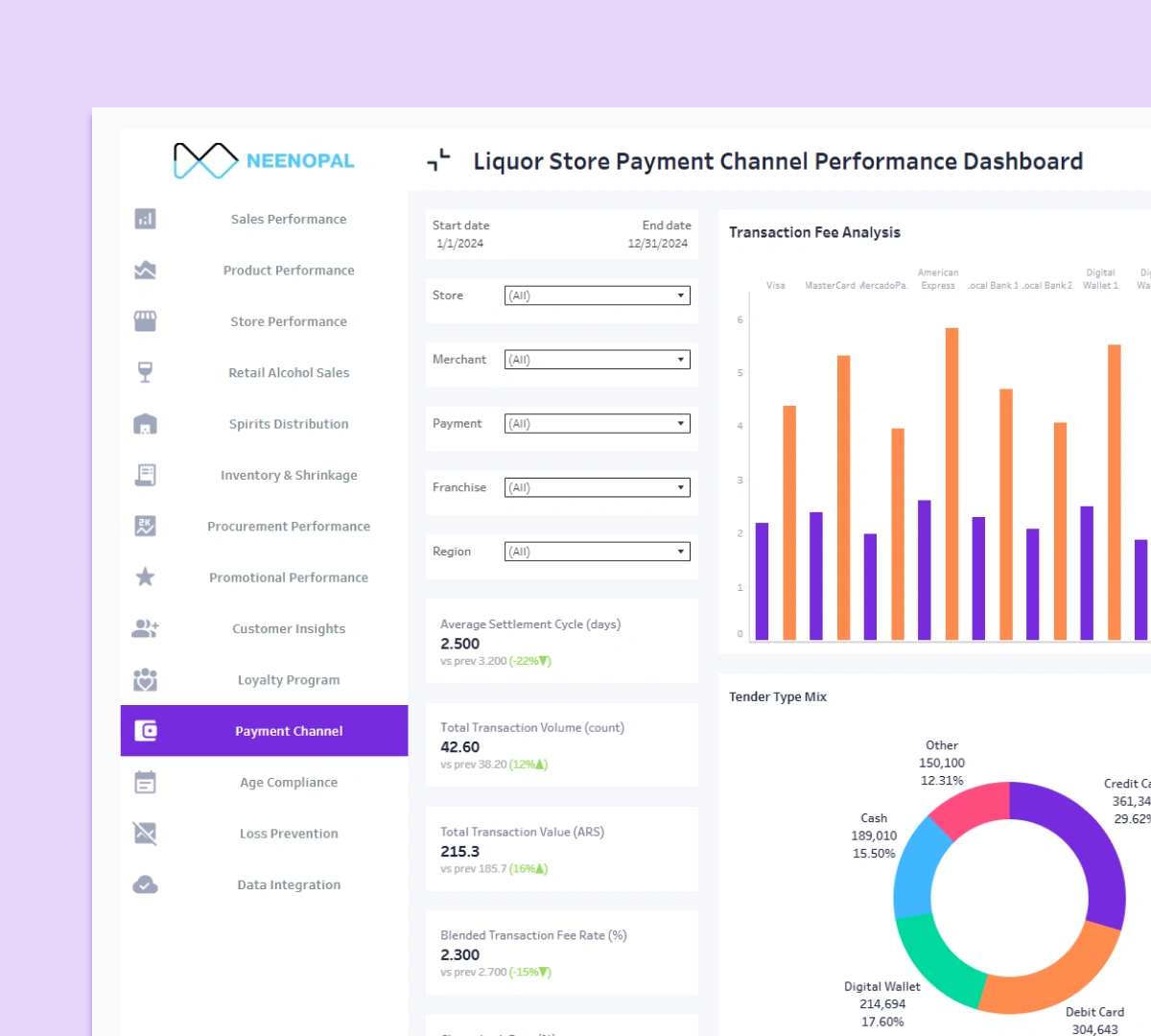1151x1036 pixels.
Task: Select the Procurement Performance icon
Action: point(145,526)
